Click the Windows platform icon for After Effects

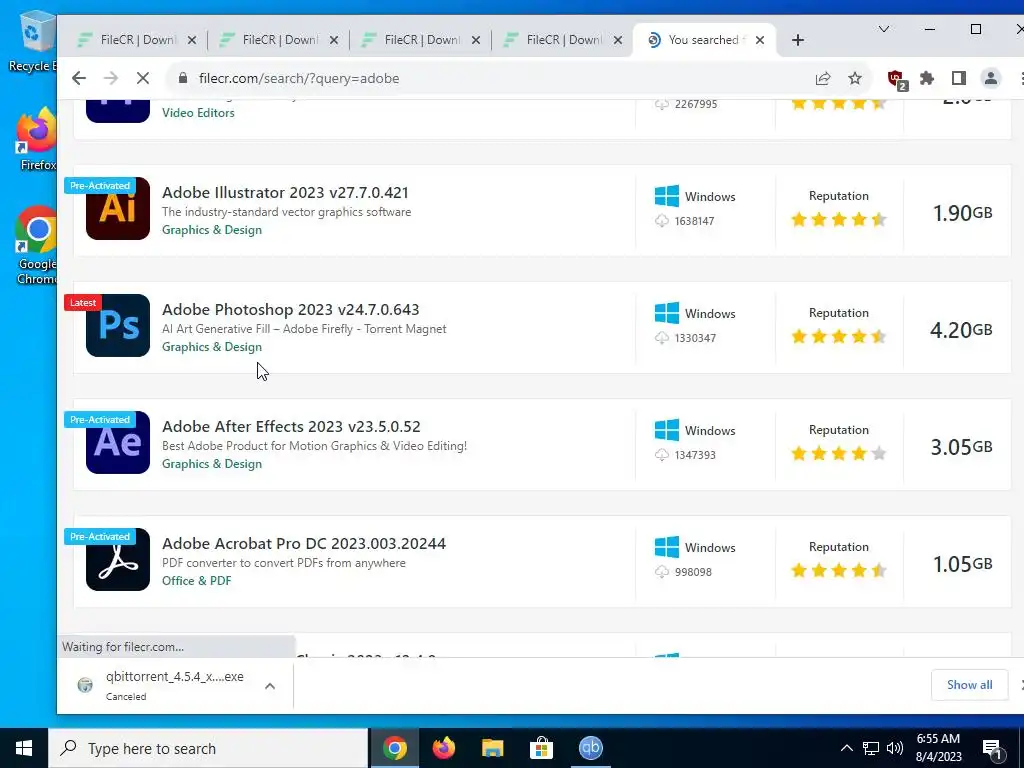667,430
